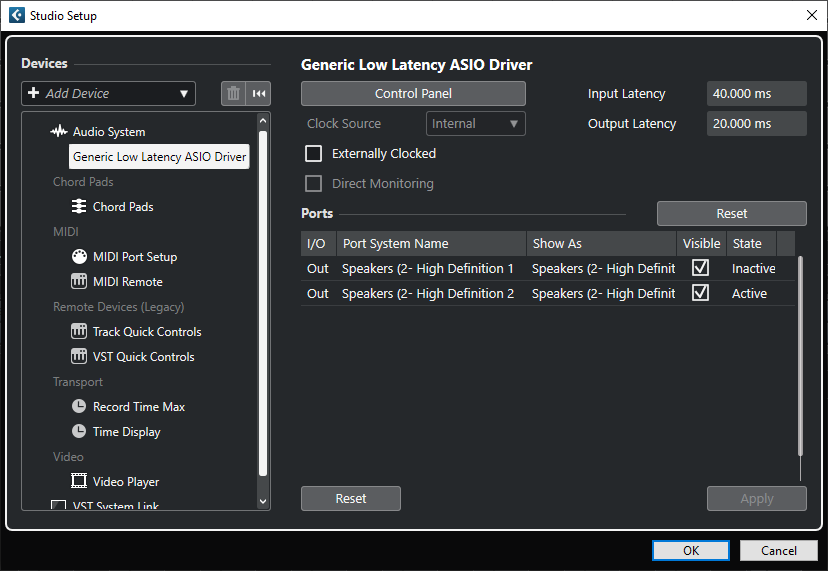
Task: Open MIDI Port Setup settings
Action: tap(135, 257)
